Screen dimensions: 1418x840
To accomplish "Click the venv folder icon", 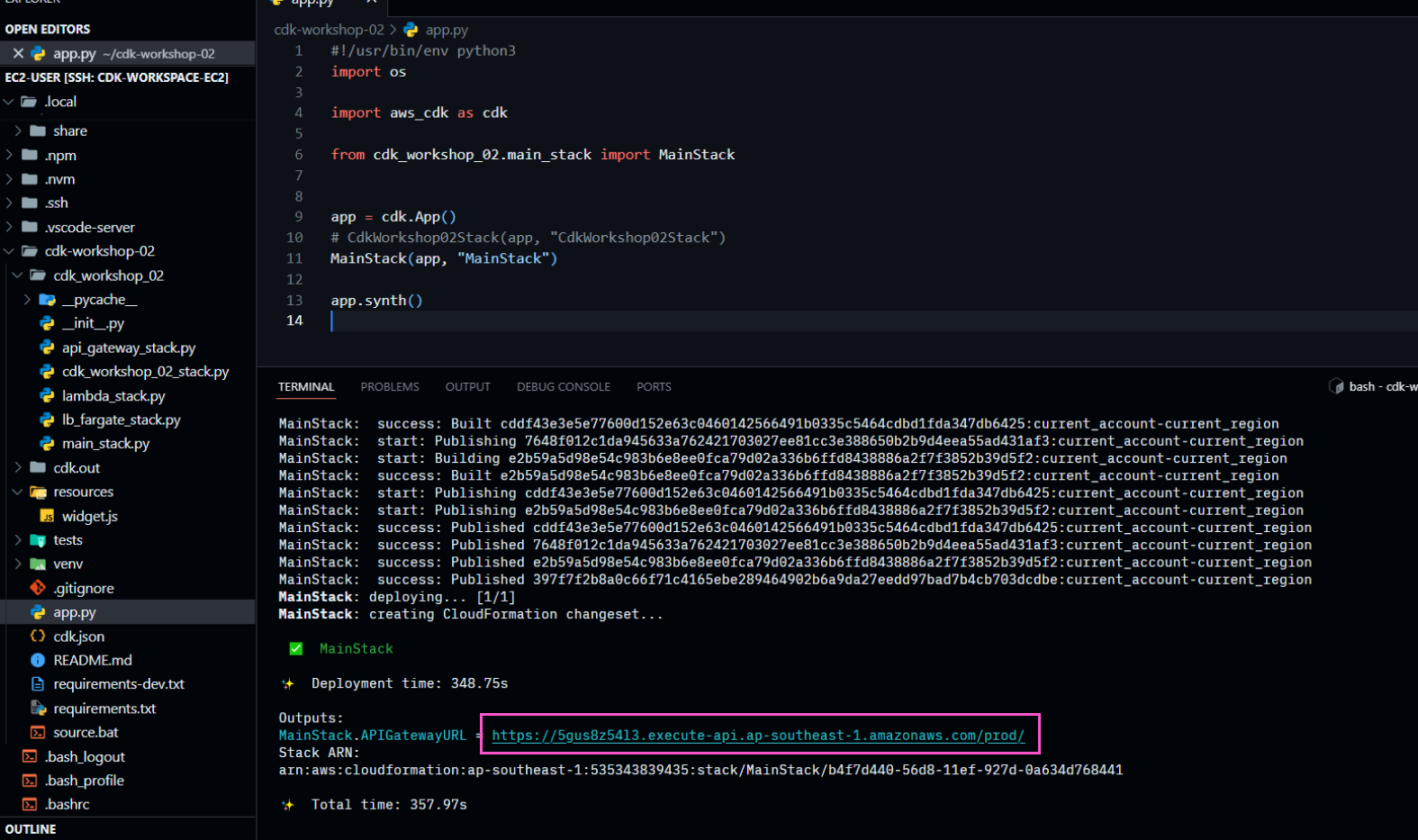I will pyautogui.click(x=38, y=564).
